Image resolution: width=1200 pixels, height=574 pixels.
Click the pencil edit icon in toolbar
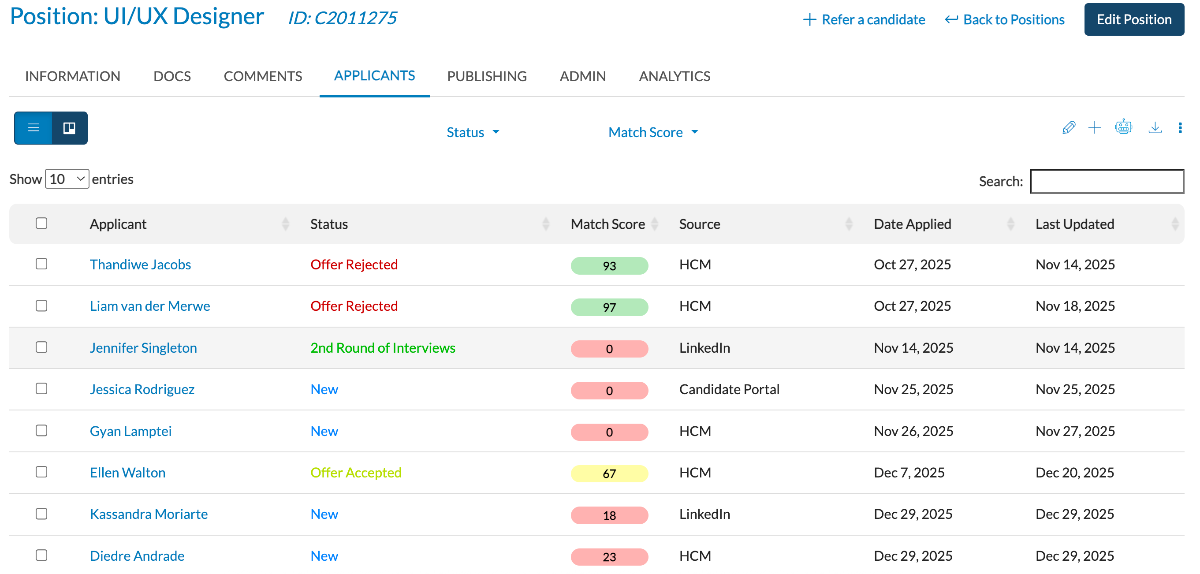(x=1069, y=127)
